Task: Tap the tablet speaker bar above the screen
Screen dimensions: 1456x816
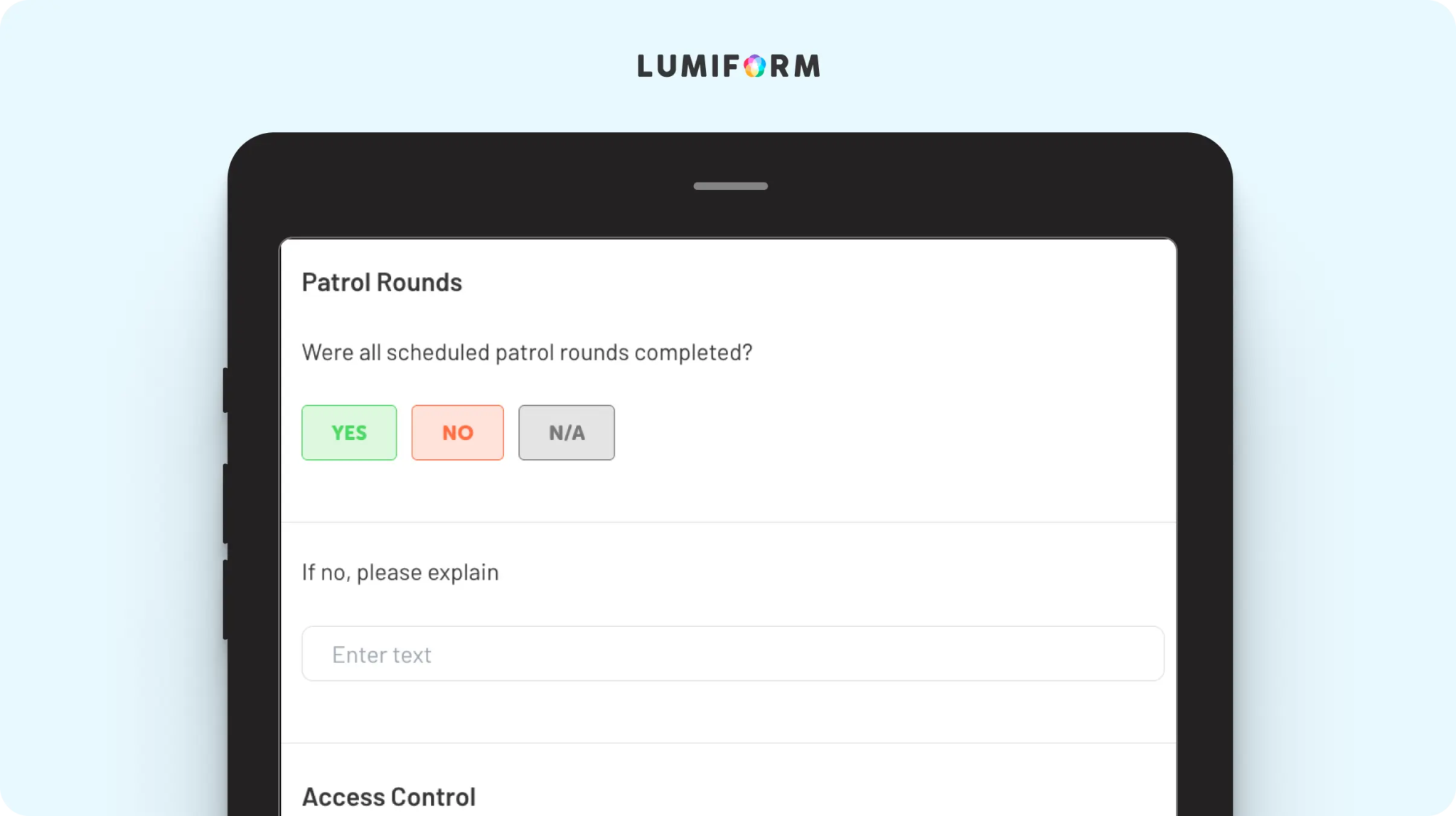Action: [x=730, y=186]
